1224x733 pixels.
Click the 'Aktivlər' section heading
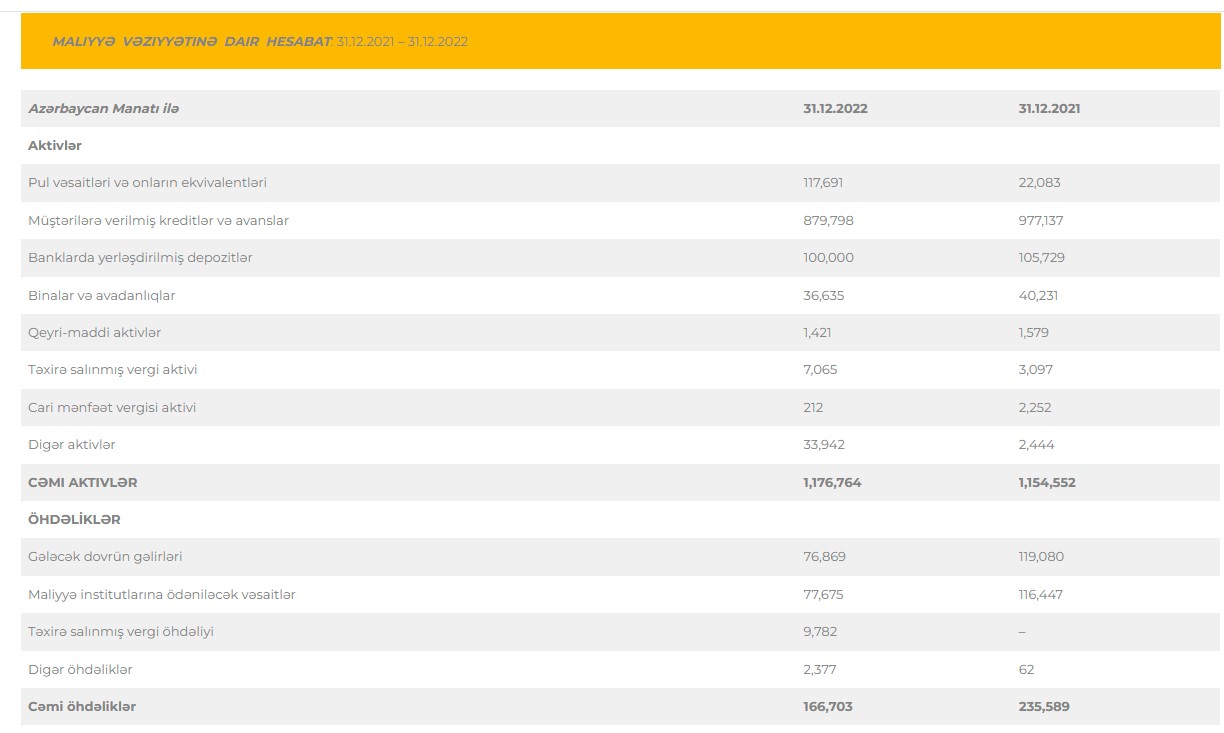(x=55, y=146)
